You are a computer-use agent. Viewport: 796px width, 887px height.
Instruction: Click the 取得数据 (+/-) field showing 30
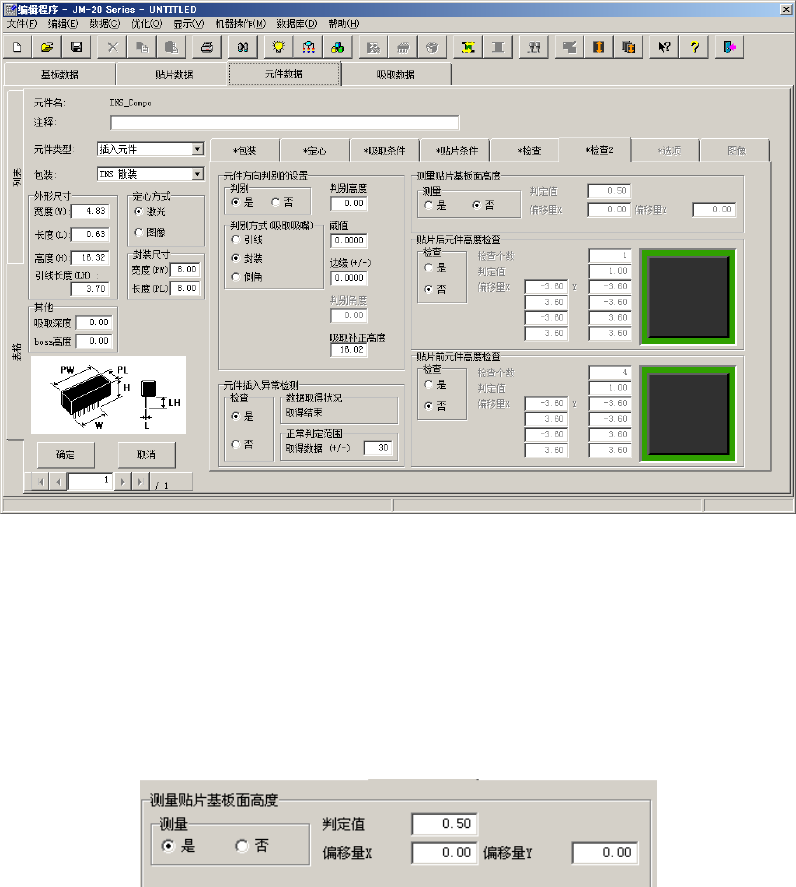[x=378, y=448]
